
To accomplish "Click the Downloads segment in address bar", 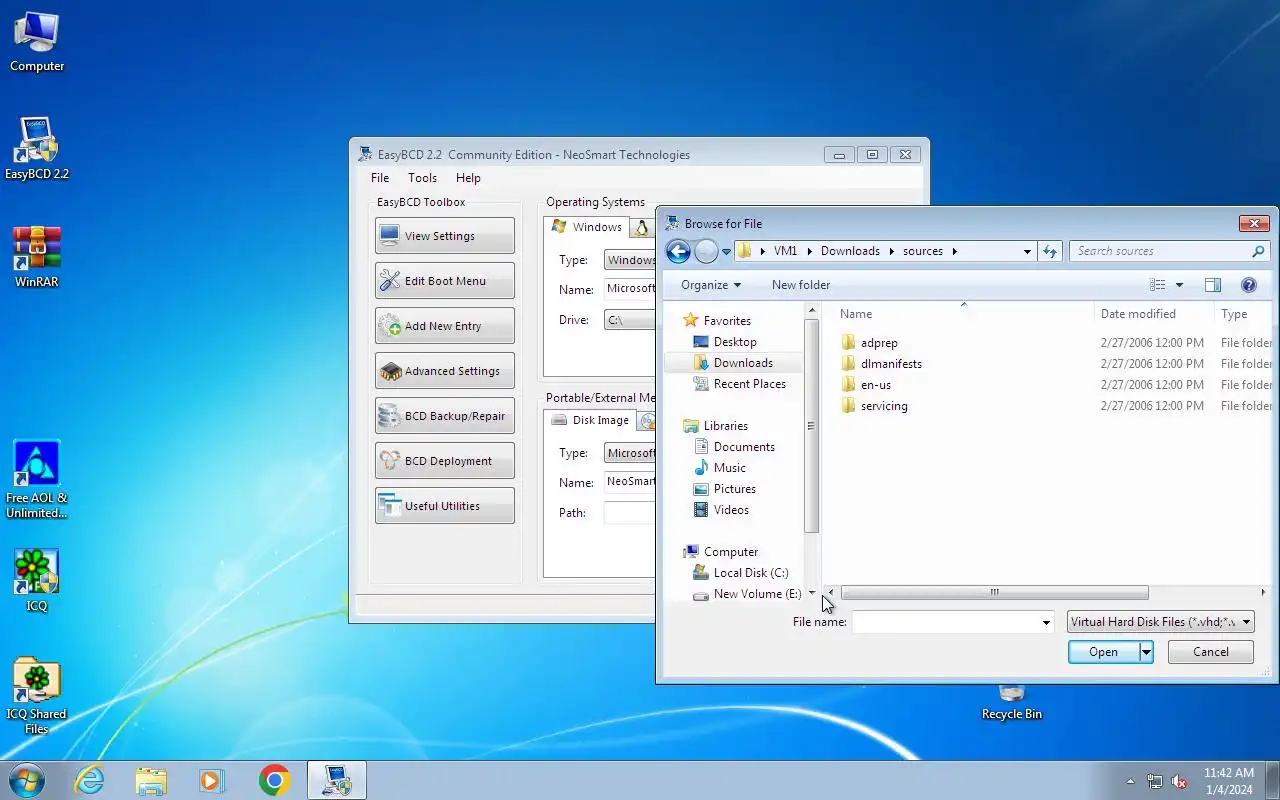I will (x=850, y=252).
